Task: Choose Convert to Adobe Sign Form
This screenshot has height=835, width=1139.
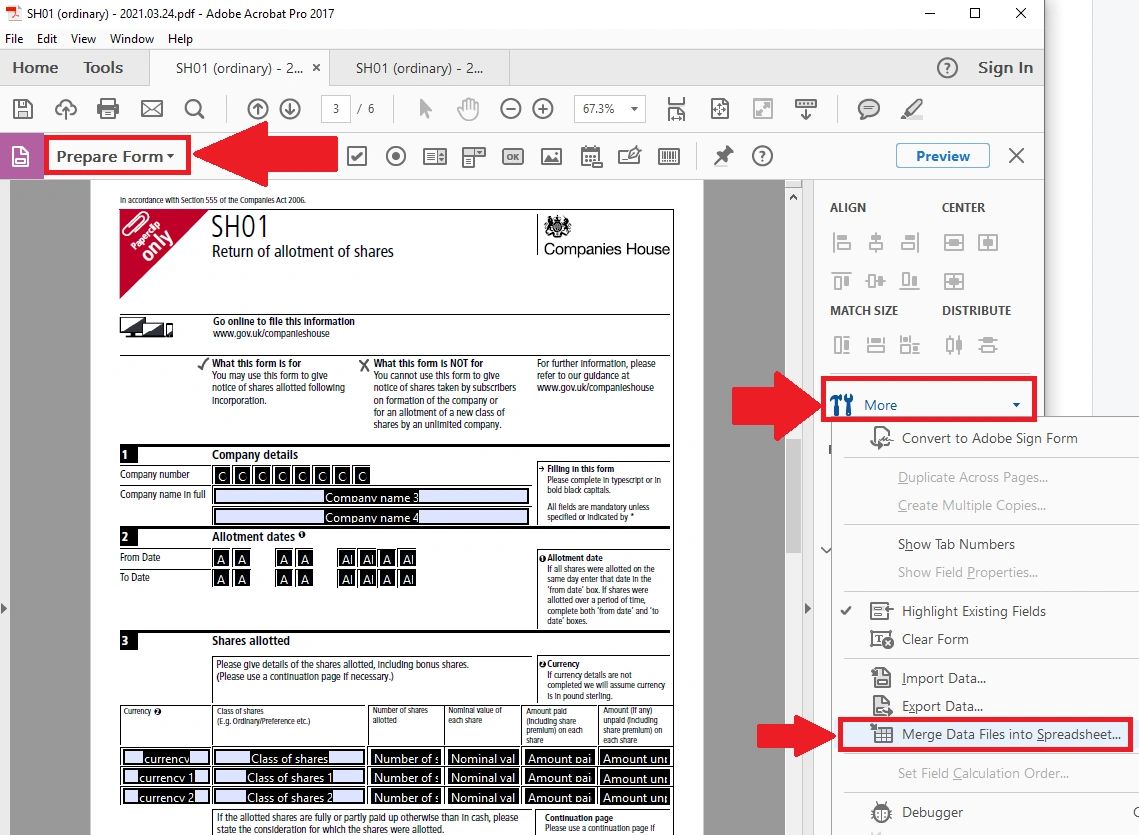Action: click(x=989, y=438)
